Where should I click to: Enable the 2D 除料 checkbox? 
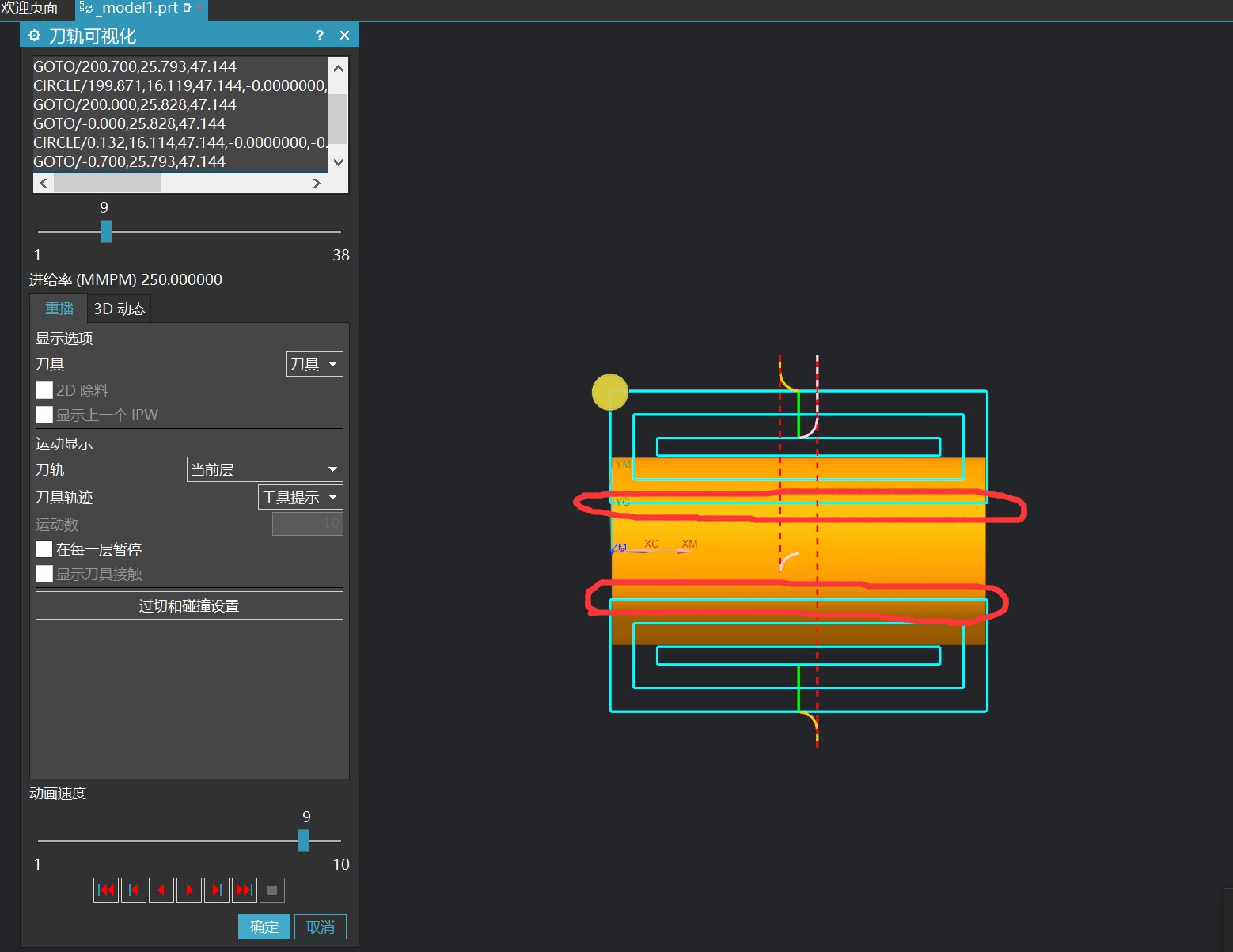[44, 390]
